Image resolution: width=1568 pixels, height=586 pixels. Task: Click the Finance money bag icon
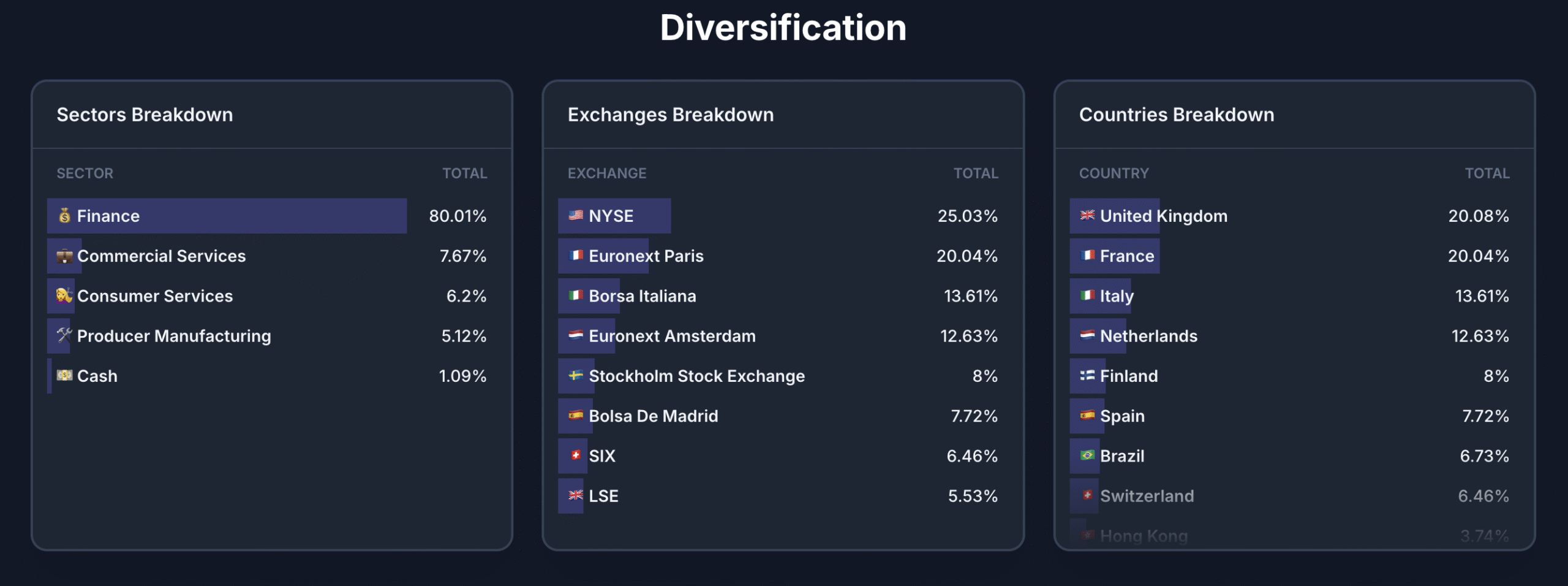coord(64,216)
